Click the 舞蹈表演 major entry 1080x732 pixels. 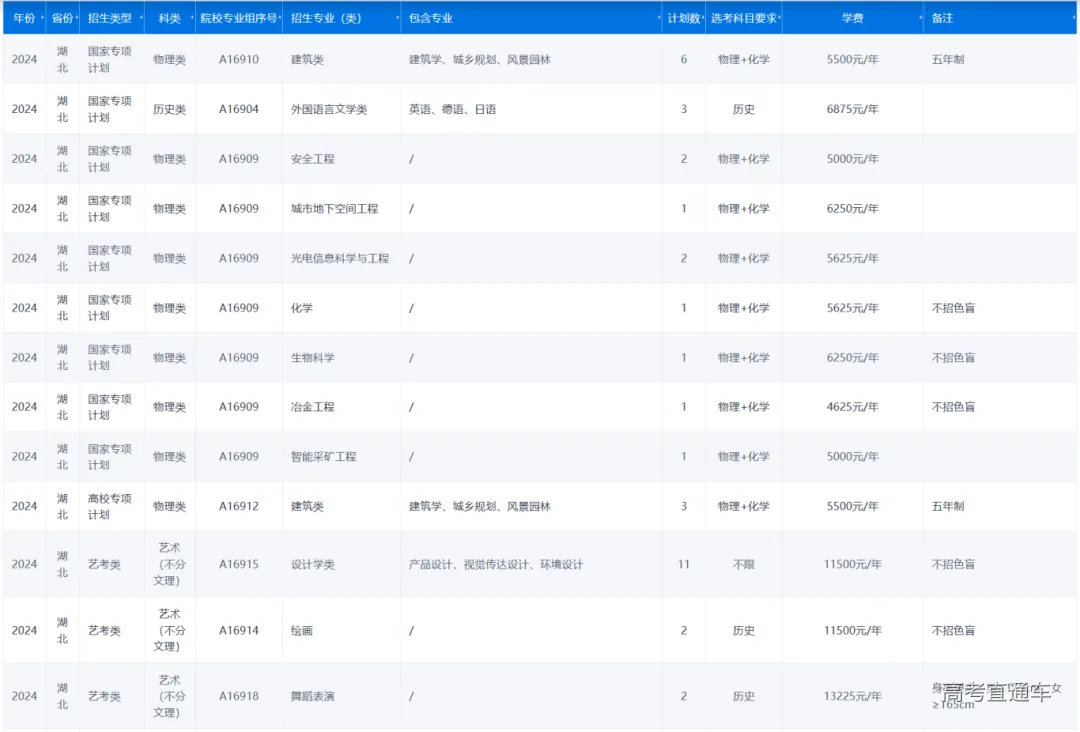(311, 696)
